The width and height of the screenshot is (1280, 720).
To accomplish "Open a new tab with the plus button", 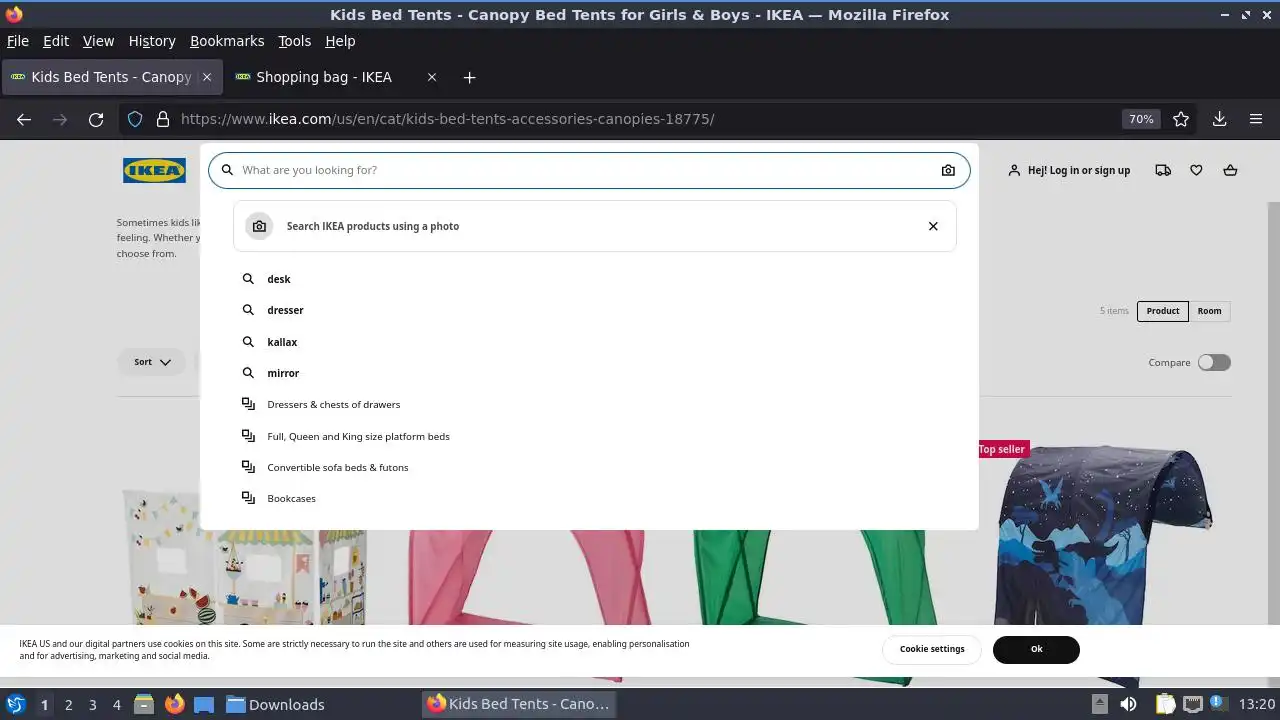I will (469, 77).
